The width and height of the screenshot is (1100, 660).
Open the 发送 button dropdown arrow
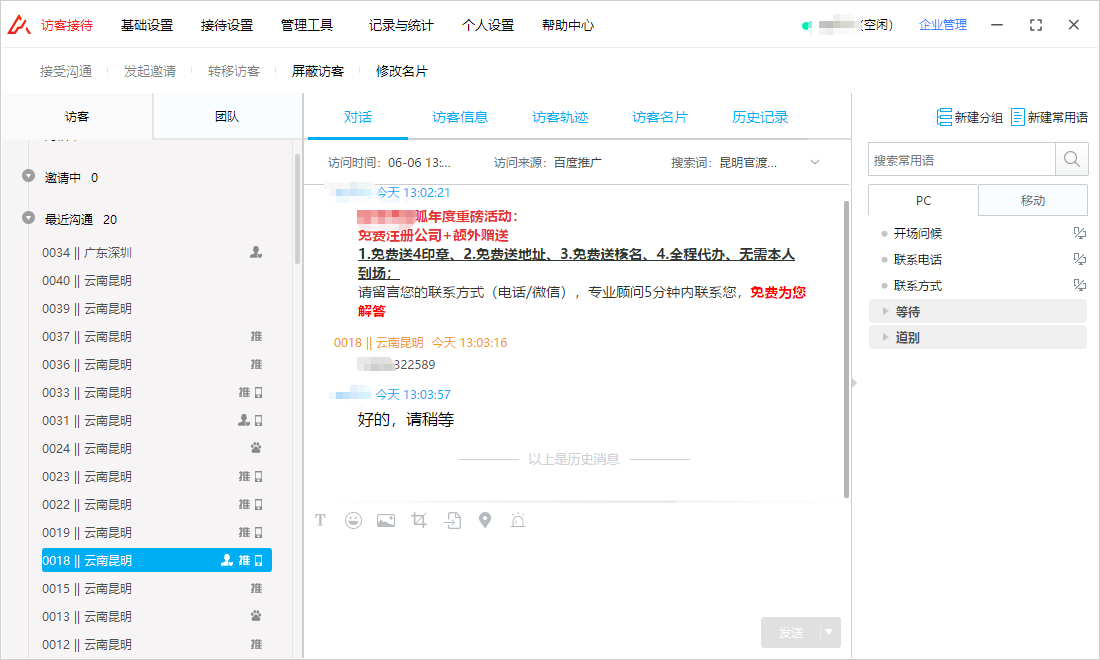pyautogui.click(x=830, y=632)
